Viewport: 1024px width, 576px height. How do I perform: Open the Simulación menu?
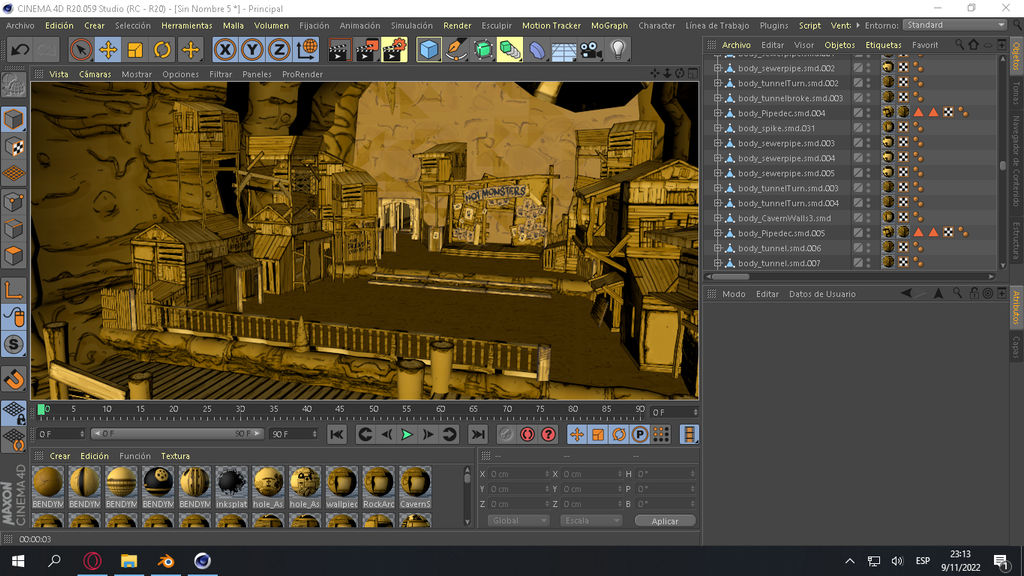pyautogui.click(x=411, y=25)
